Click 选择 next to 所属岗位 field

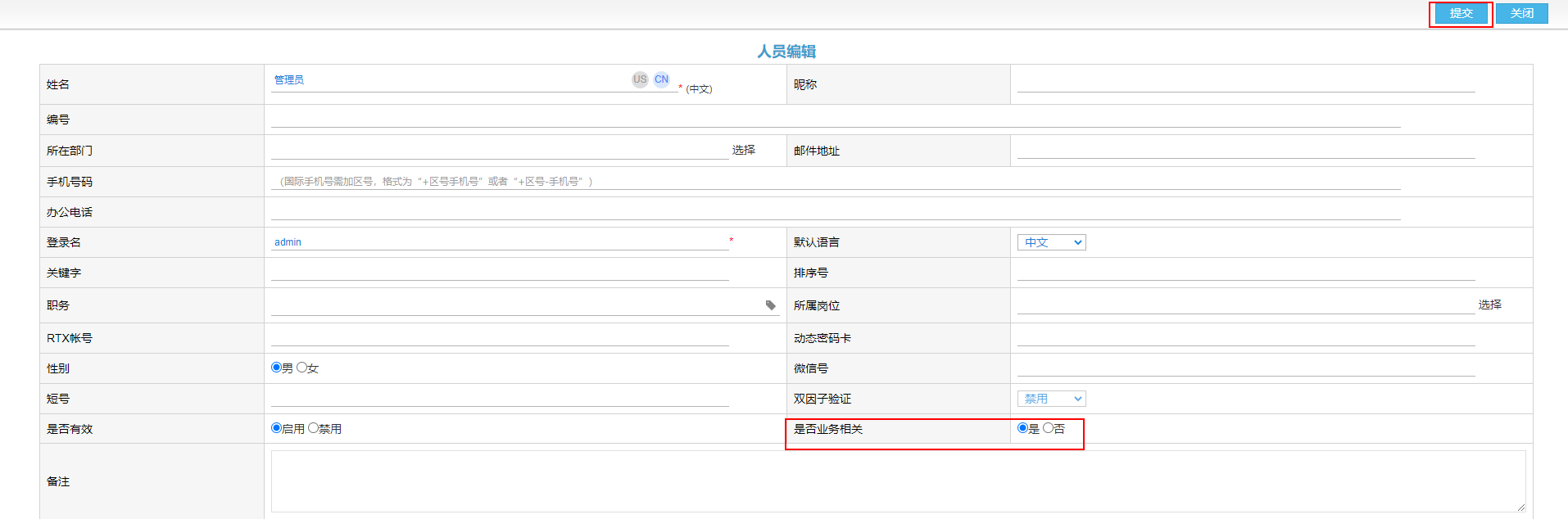(1490, 305)
